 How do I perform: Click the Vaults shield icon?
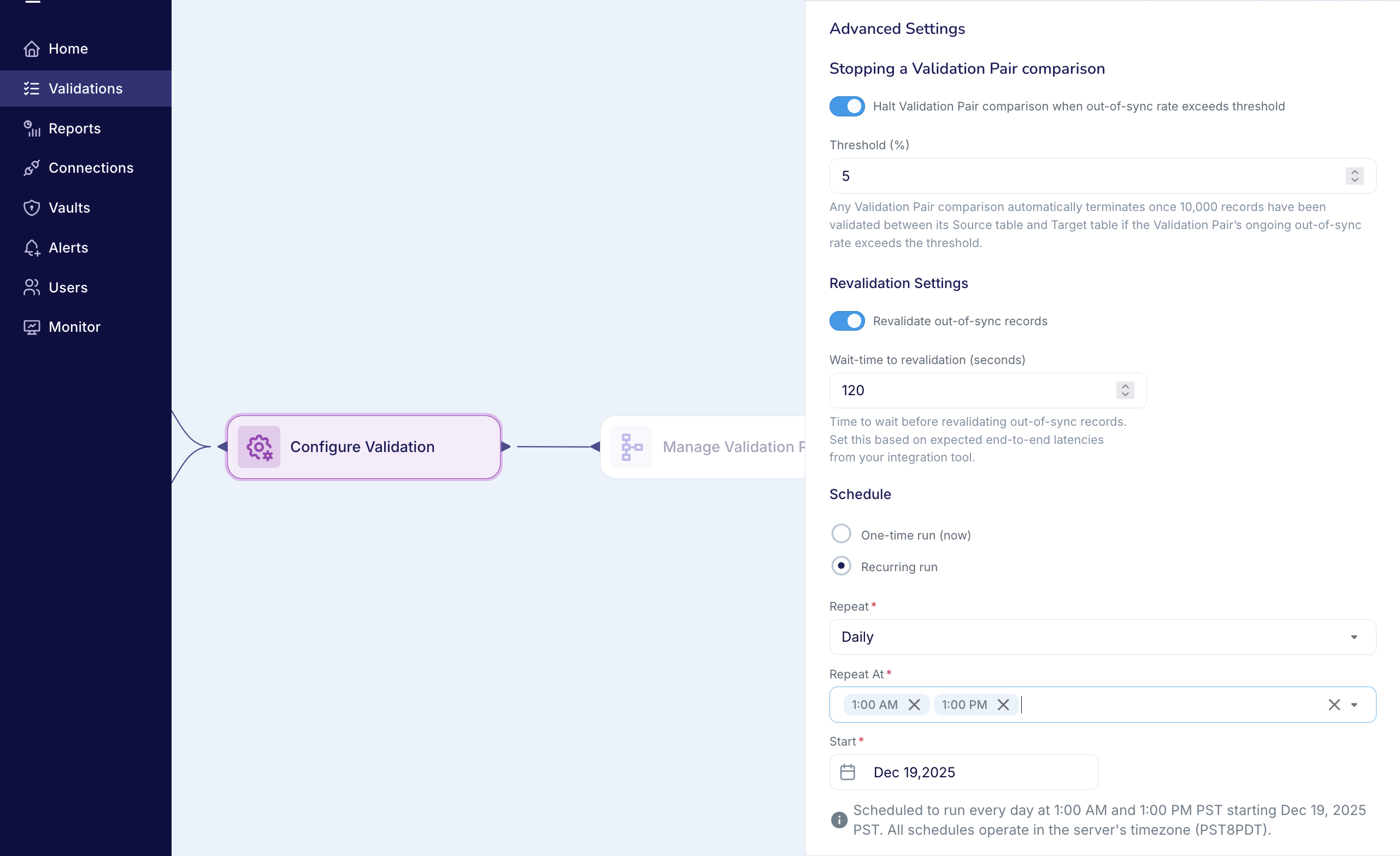(32, 208)
